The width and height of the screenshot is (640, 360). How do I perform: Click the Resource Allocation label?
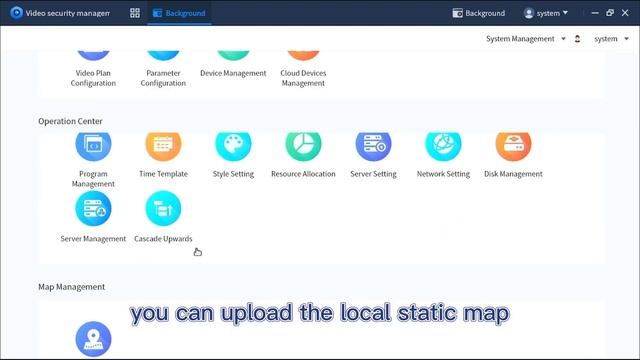[x=303, y=174]
